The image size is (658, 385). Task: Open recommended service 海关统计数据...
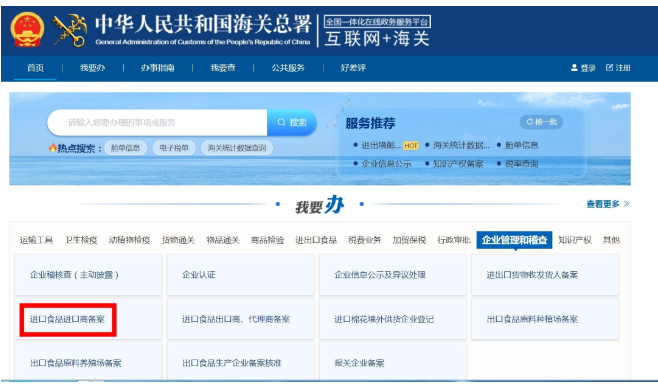461,145
